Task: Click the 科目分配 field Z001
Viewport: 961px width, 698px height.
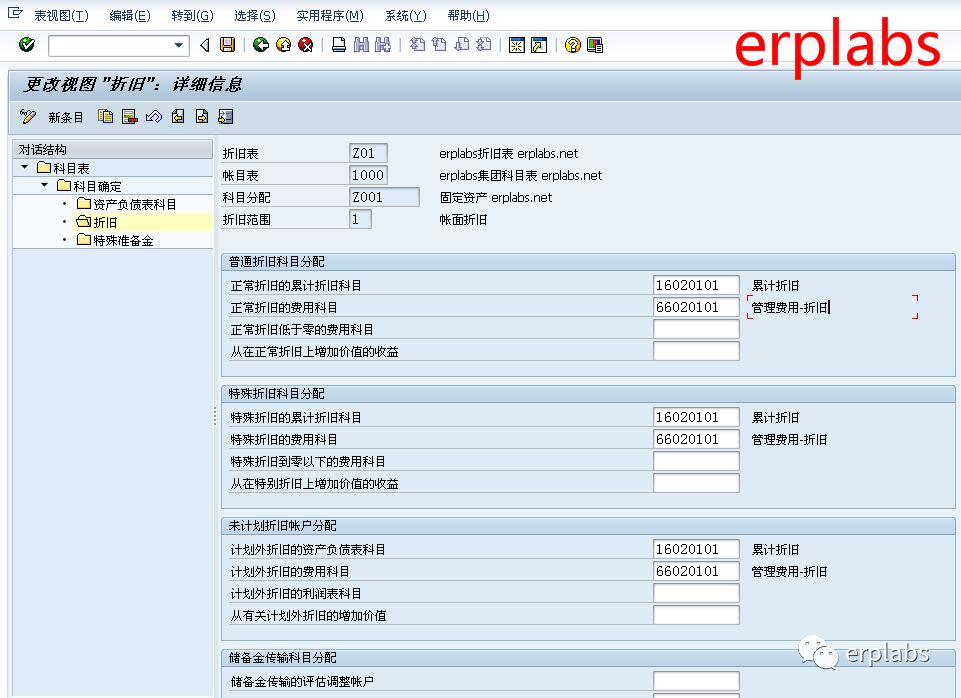Action: (x=384, y=197)
